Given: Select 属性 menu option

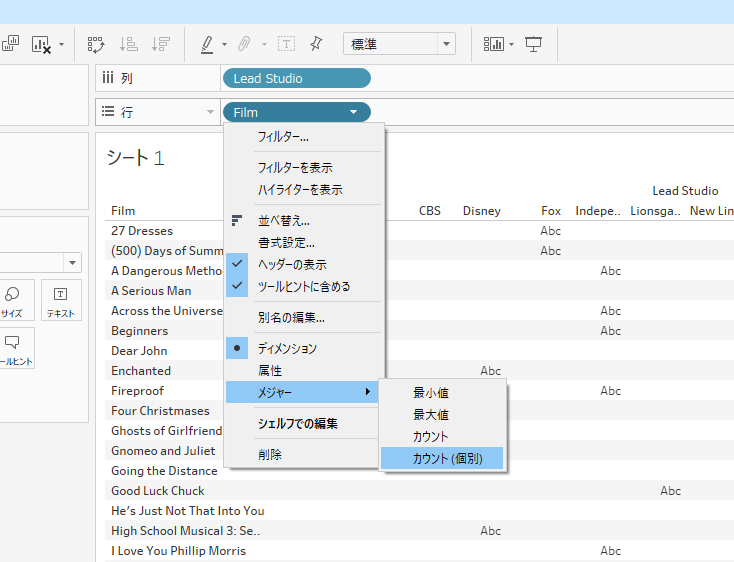Looking at the screenshot, I should (304, 370).
